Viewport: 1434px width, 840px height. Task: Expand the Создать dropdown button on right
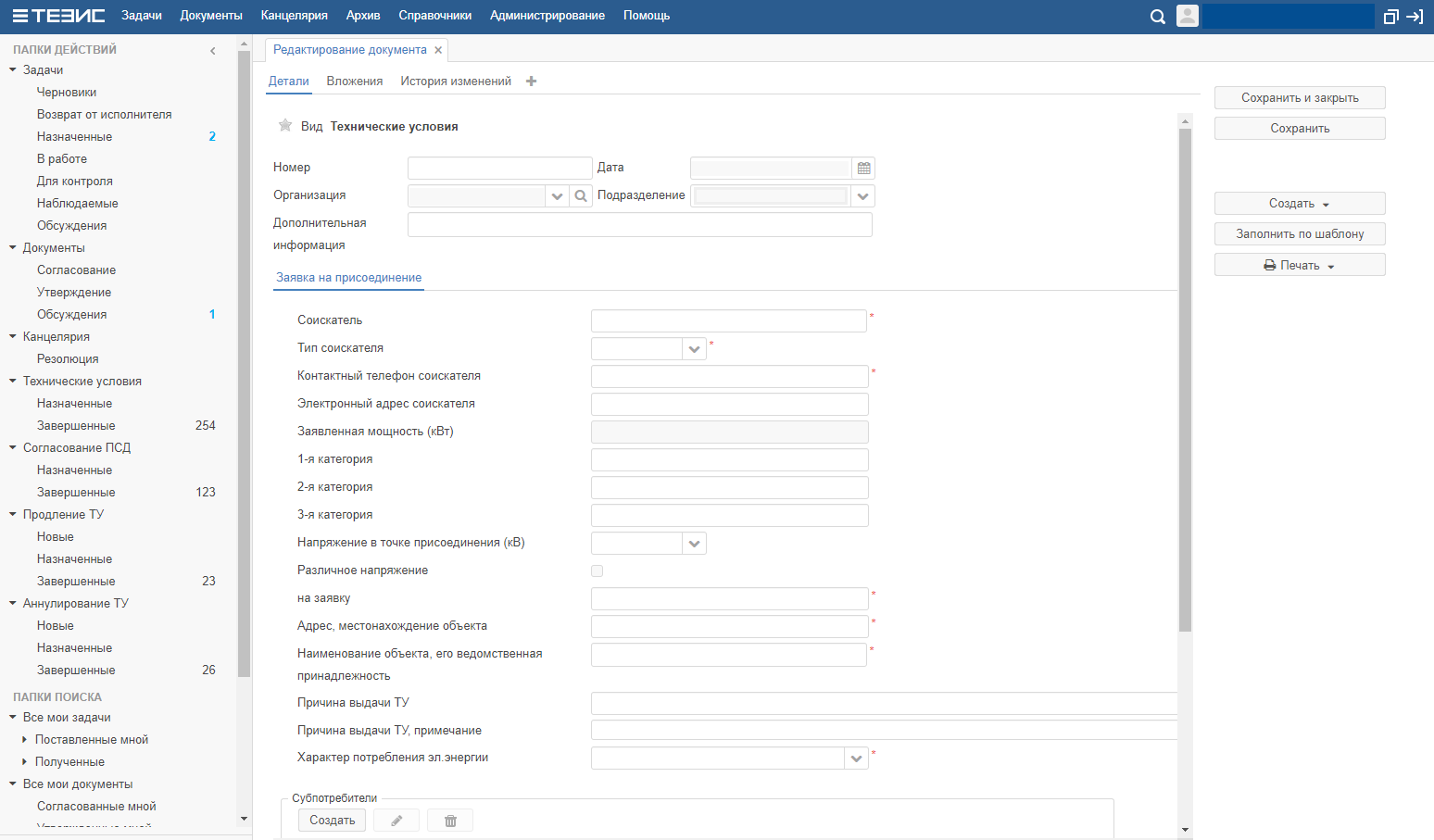[1300, 204]
